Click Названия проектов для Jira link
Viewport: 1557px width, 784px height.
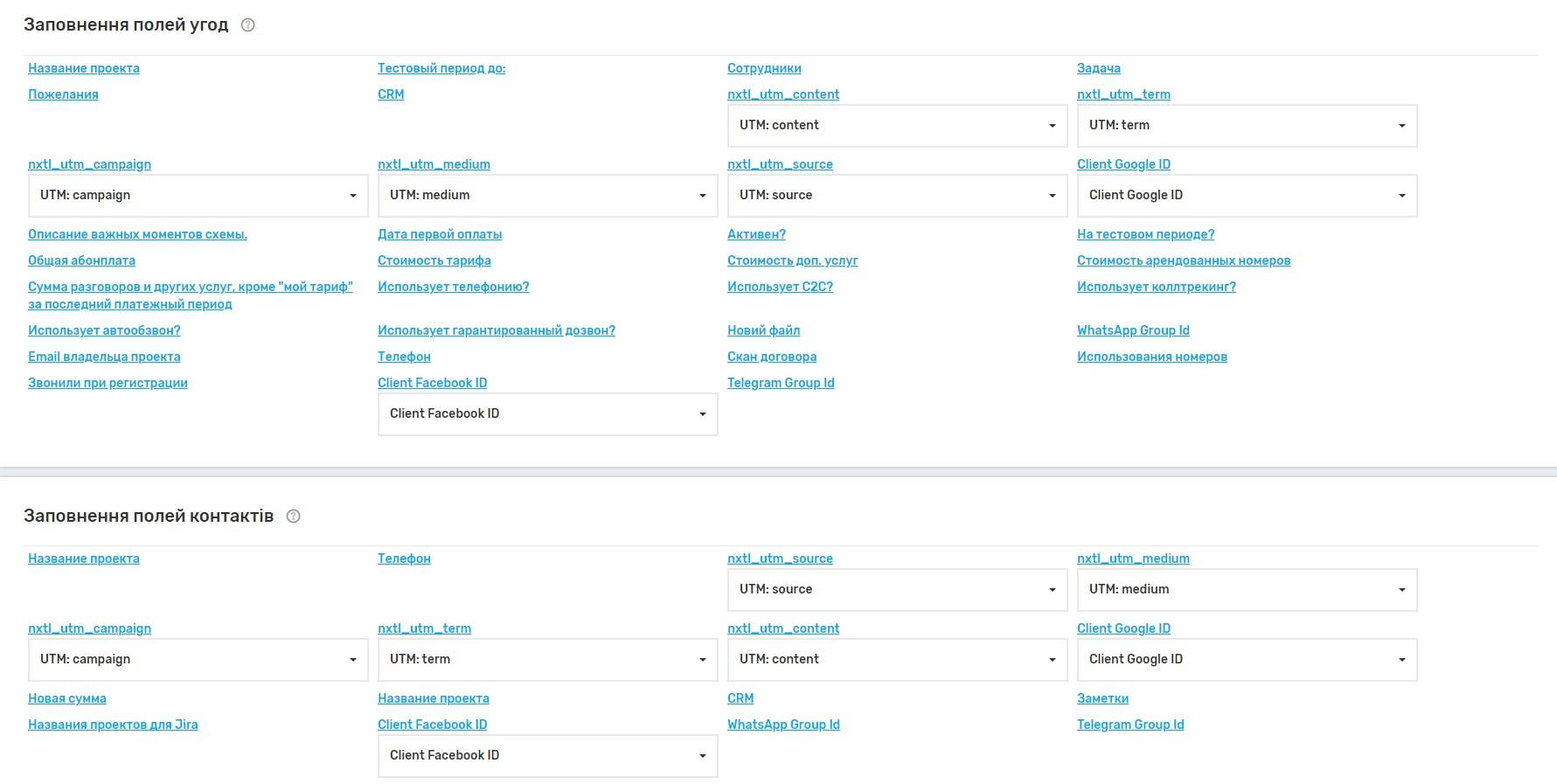coord(113,725)
